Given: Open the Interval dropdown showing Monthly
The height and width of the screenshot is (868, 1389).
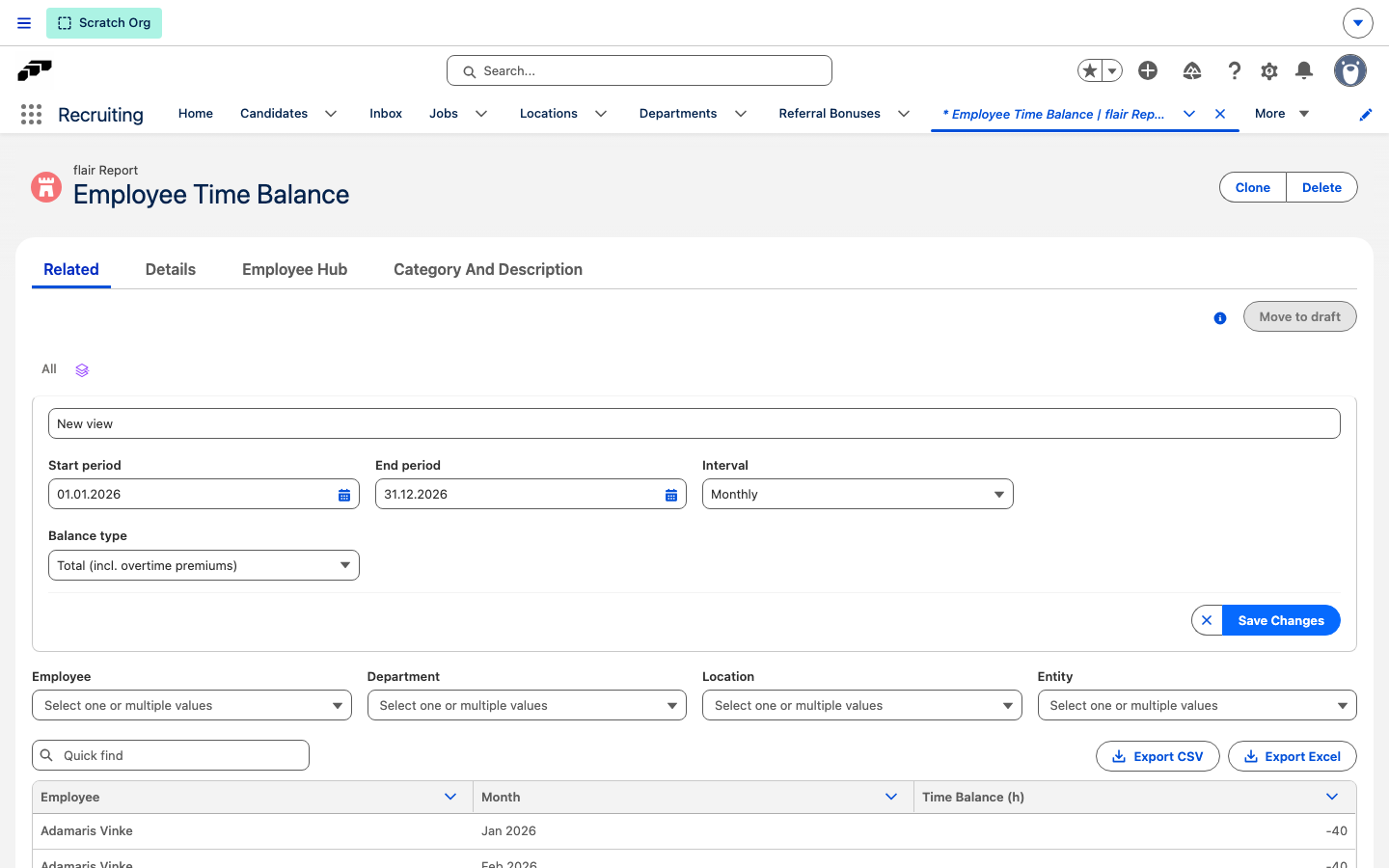Looking at the screenshot, I should [858, 494].
